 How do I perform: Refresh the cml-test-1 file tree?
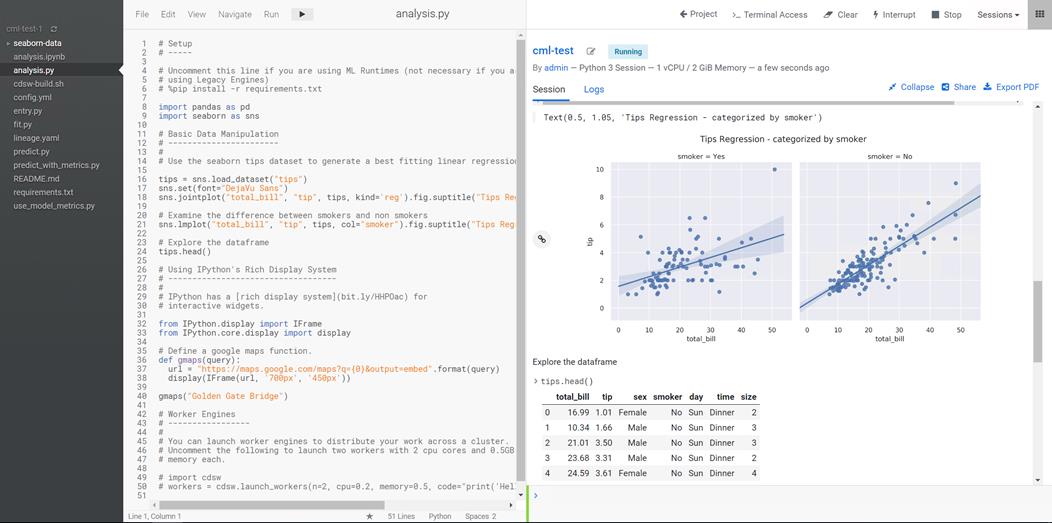point(54,29)
